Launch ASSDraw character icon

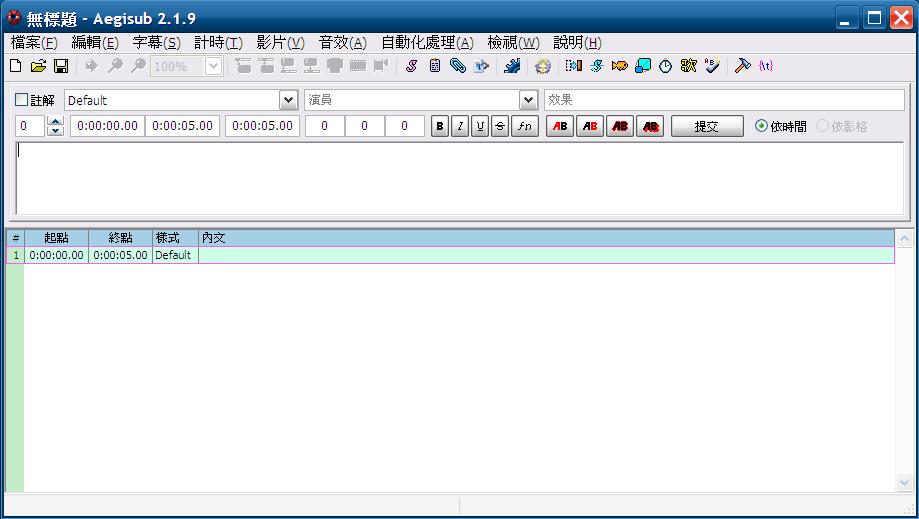[543, 66]
